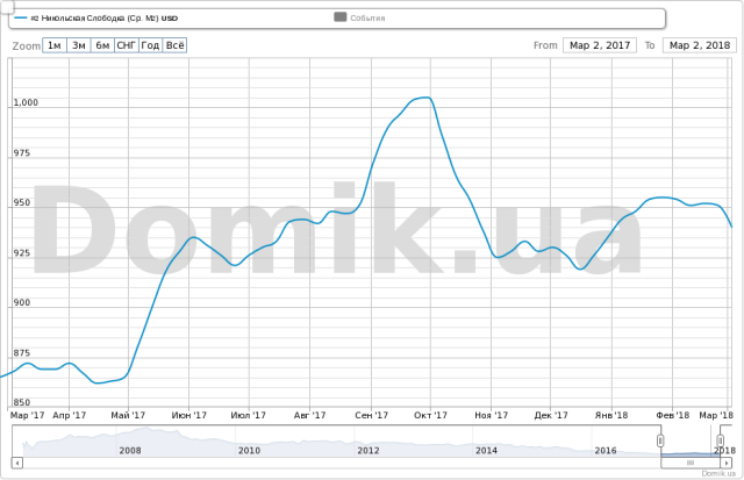Click the October 2017 peak on the line
The width and height of the screenshot is (744, 480).
coord(426,98)
